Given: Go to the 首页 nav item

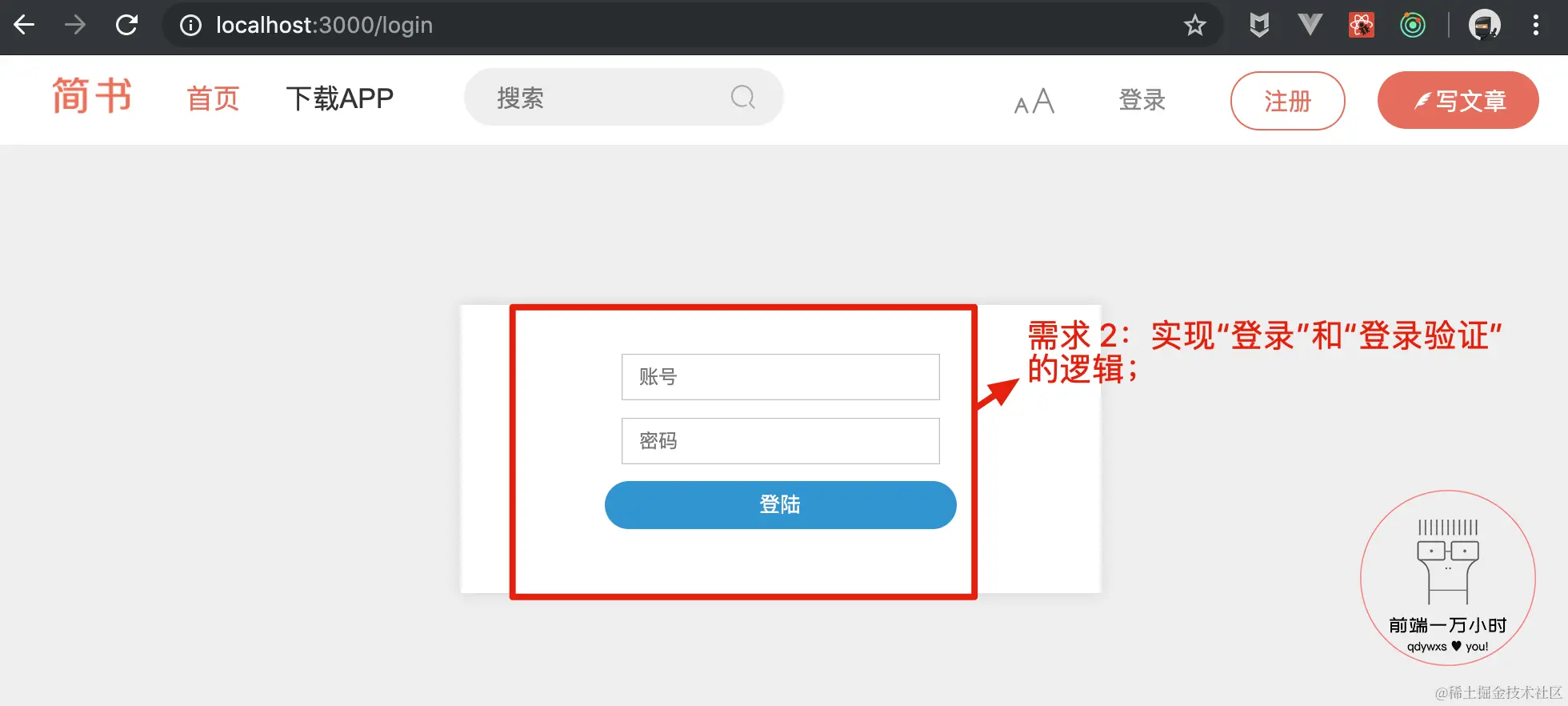Looking at the screenshot, I should pyautogui.click(x=213, y=98).
